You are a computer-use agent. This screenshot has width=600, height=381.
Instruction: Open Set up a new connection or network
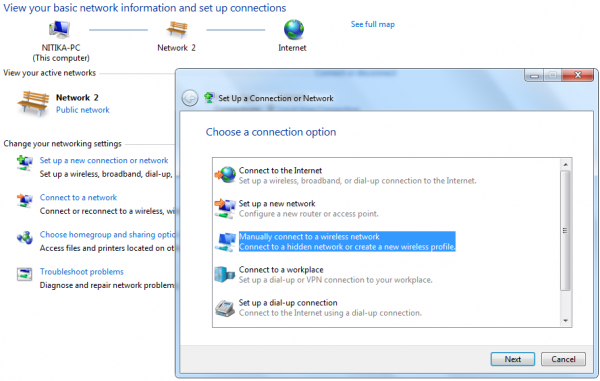pos(104,160)
